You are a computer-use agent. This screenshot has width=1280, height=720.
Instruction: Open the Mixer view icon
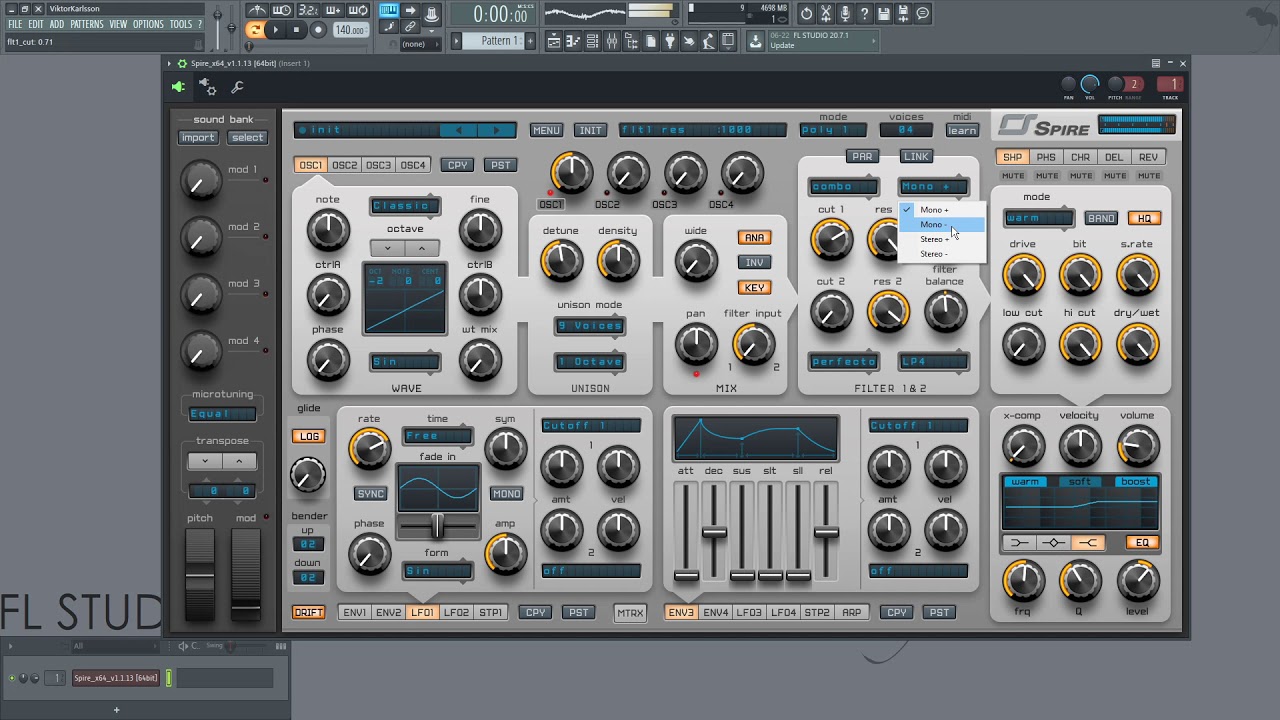click(x=612, y=41)
